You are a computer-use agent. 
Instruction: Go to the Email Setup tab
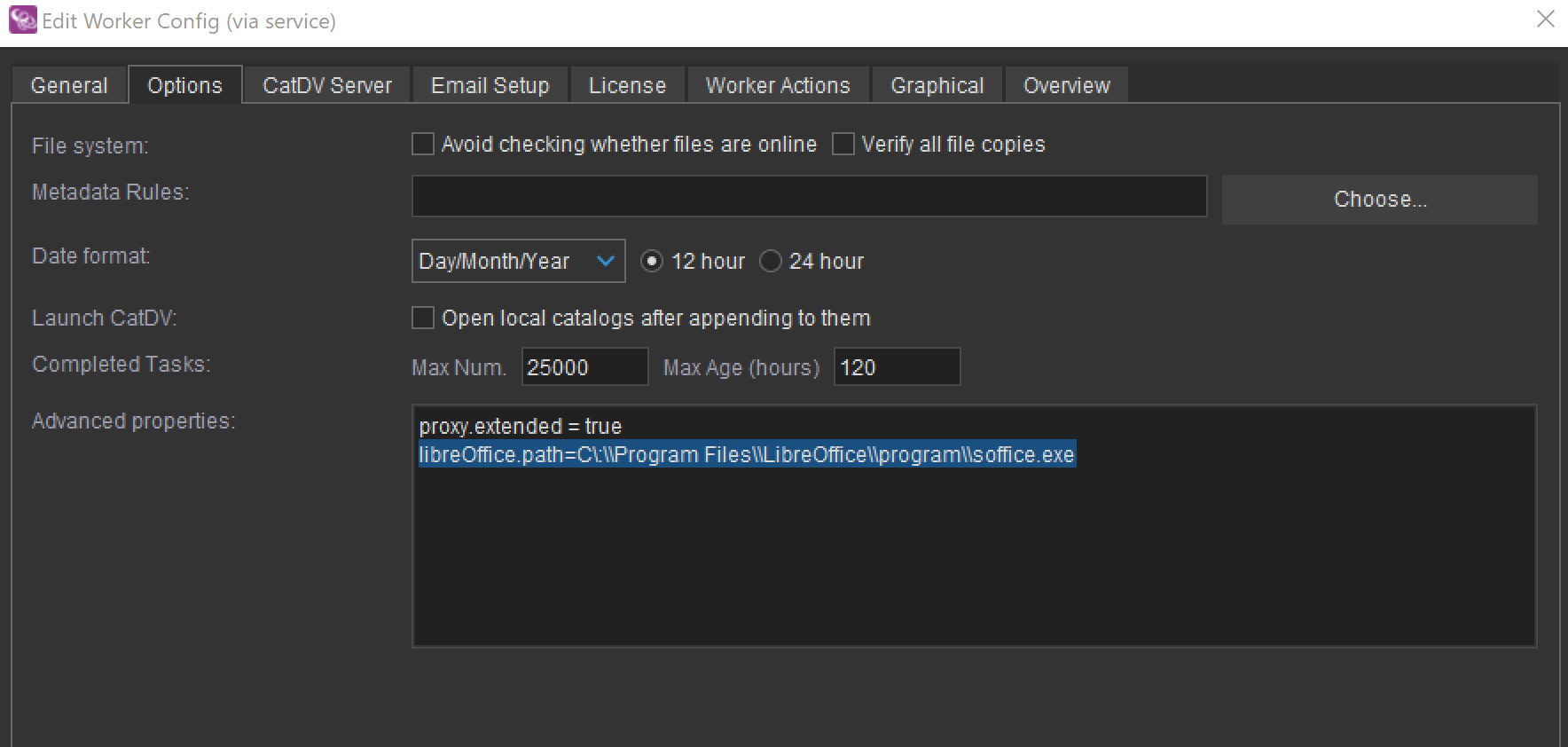pos(490,85)
